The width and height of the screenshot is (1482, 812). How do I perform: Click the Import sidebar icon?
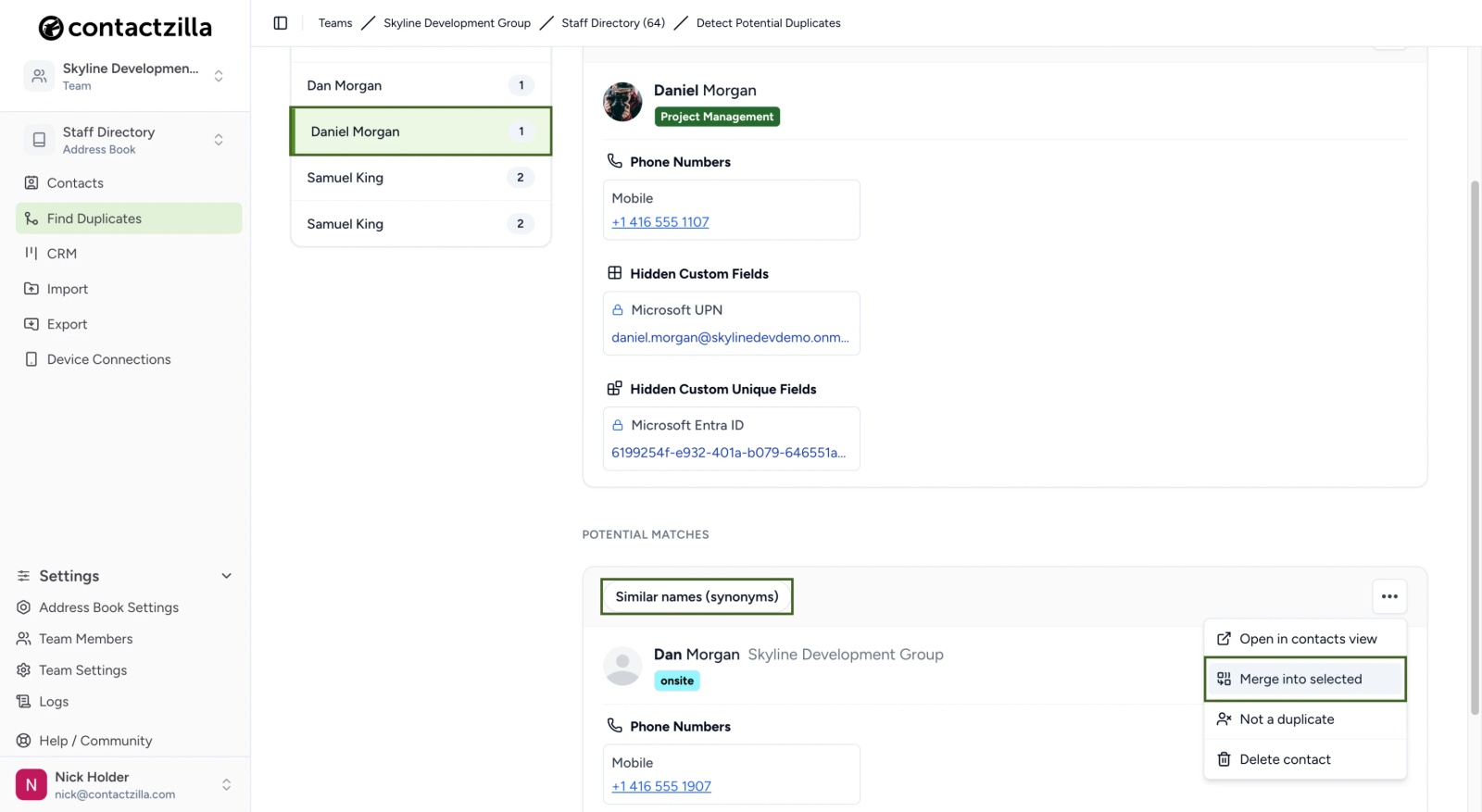click(31, 289)
